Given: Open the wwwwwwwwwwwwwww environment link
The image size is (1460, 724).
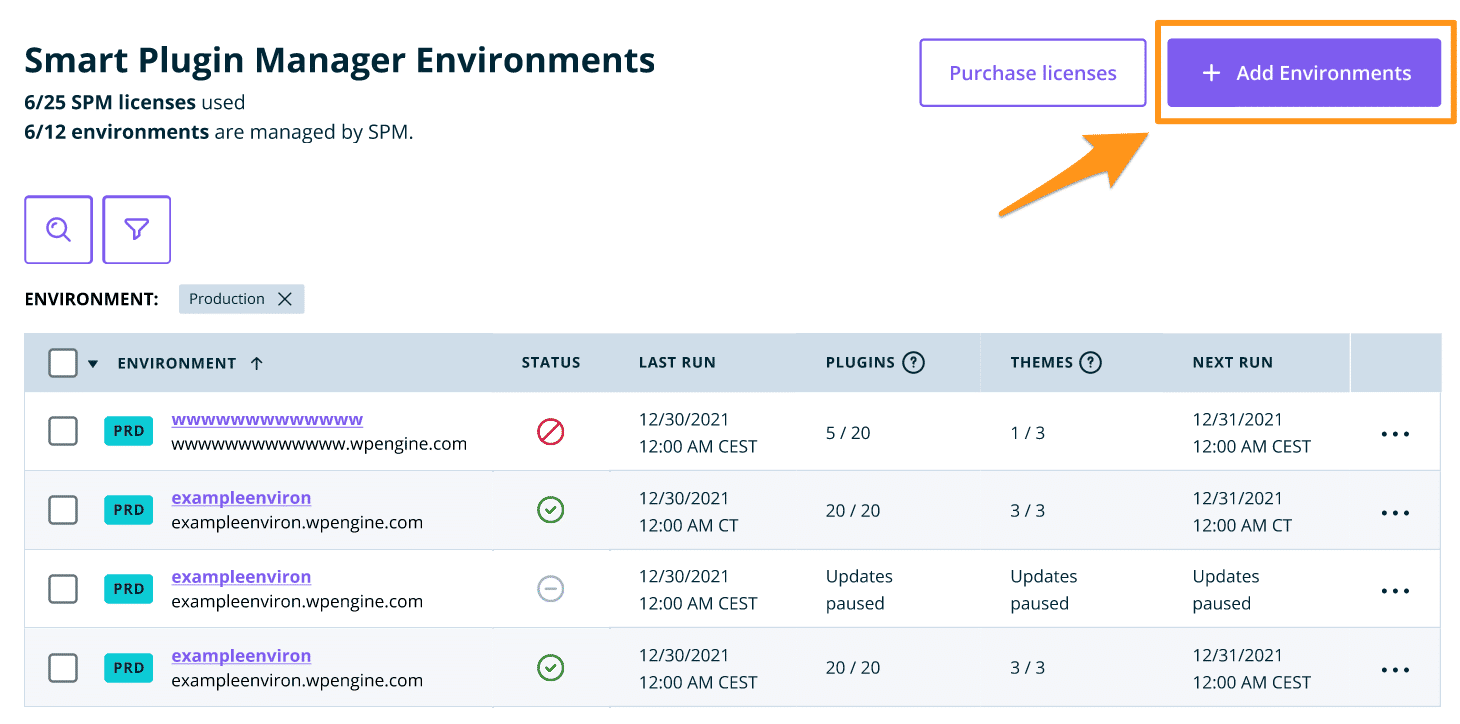Looking at the screenshot, I should 265,420.
